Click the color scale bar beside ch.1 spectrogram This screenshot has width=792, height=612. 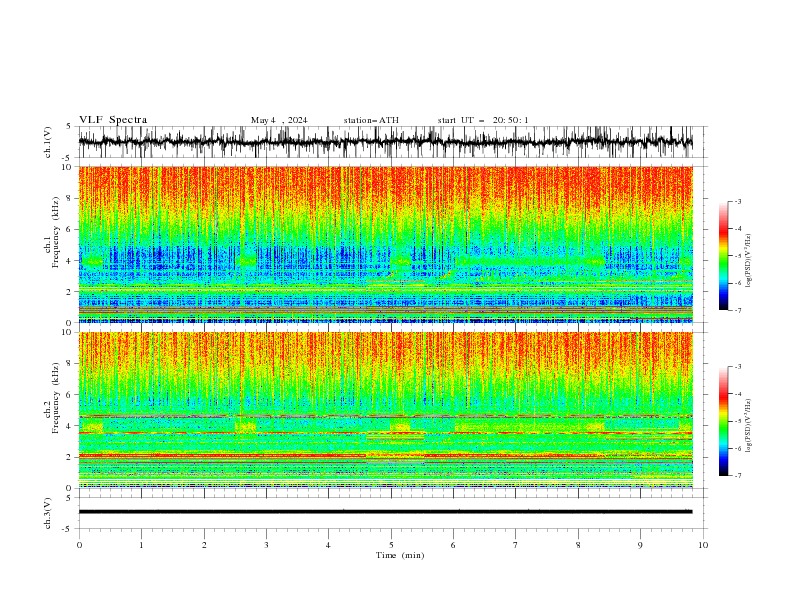click(x=724, y=256)
